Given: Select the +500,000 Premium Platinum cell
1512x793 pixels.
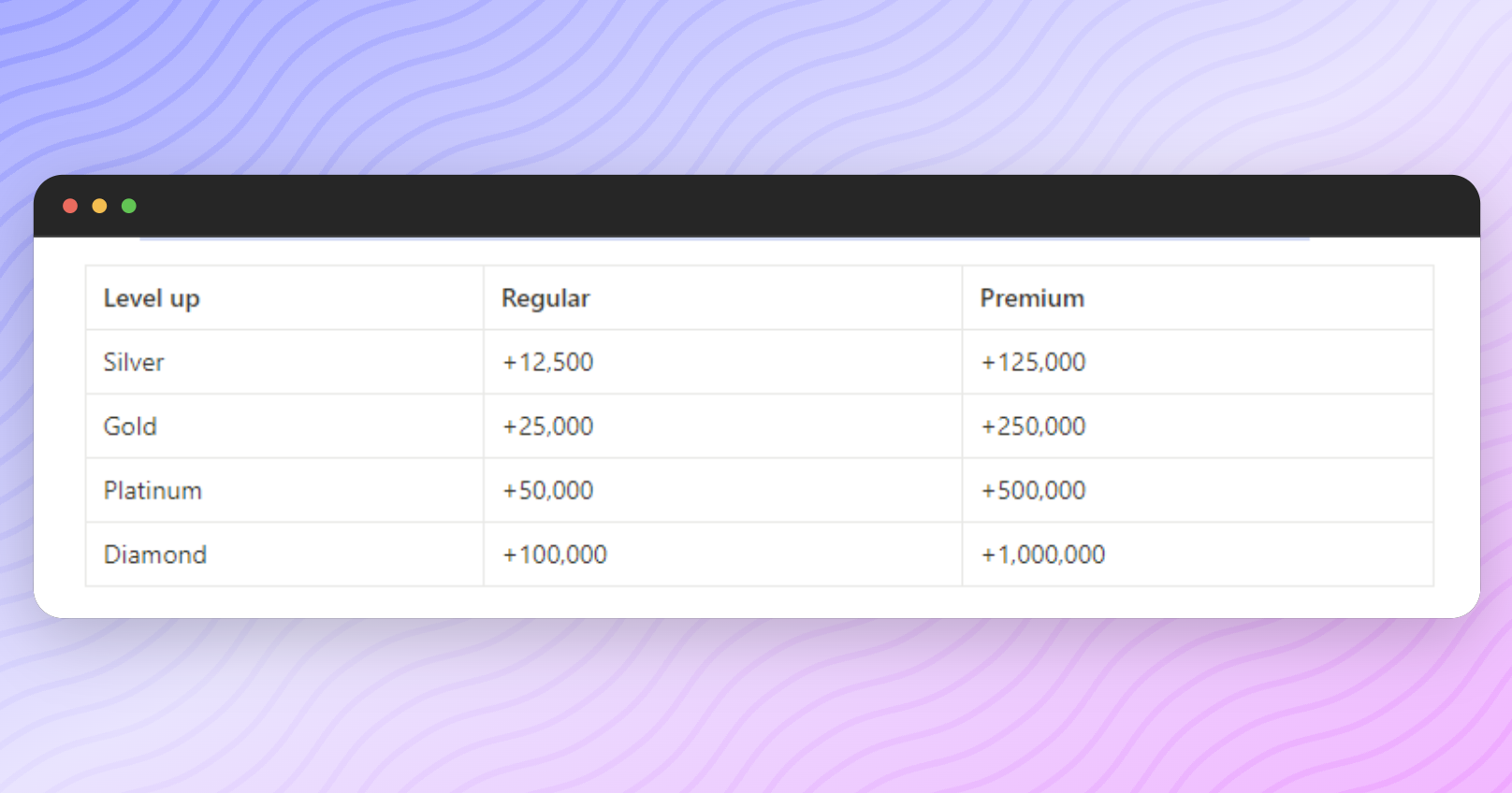Looking at the screenshot, I should point(1198,490).
